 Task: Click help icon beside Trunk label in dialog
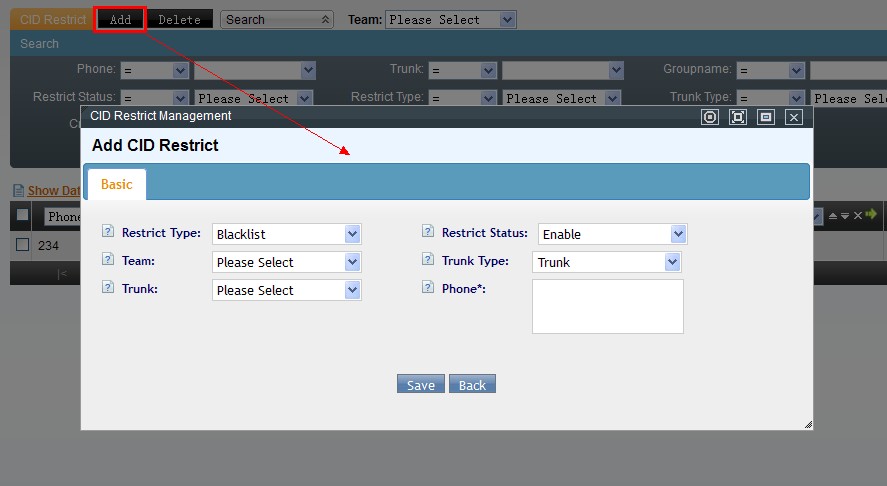108,288
